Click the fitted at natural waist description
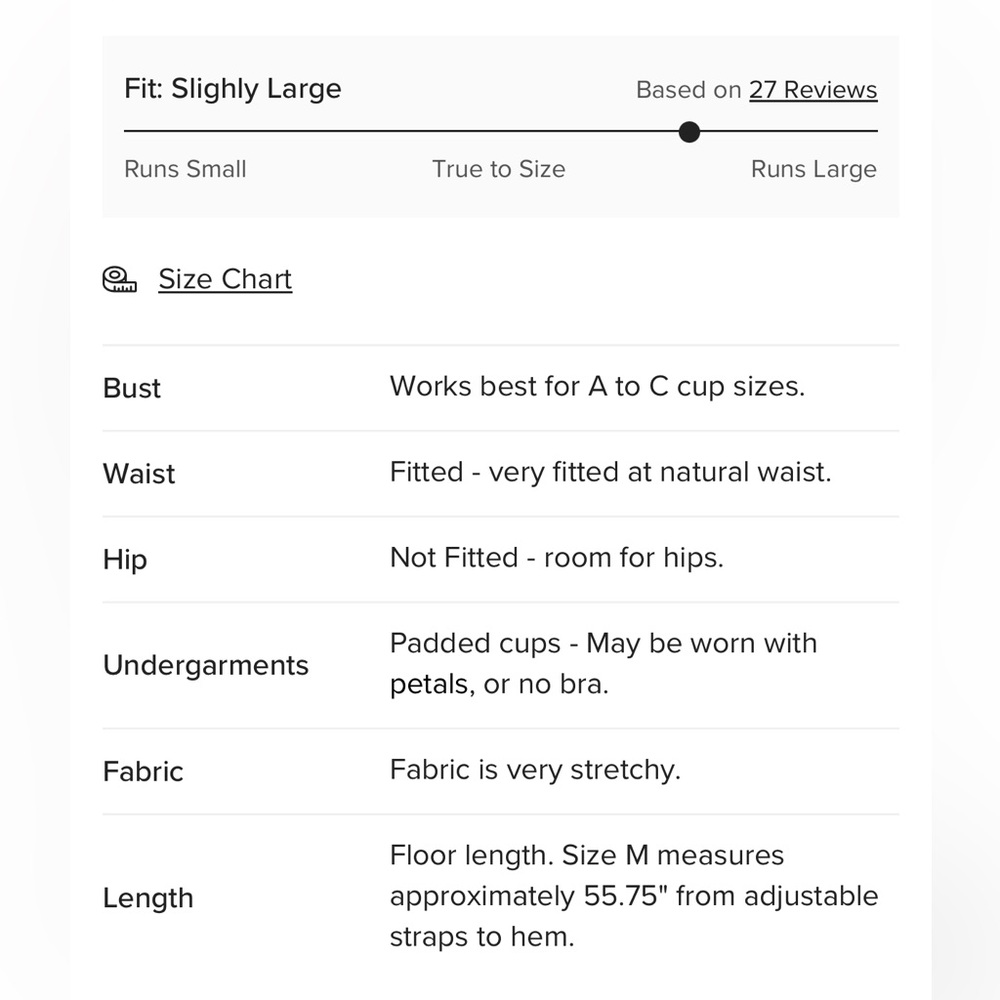 click(611, 473)
